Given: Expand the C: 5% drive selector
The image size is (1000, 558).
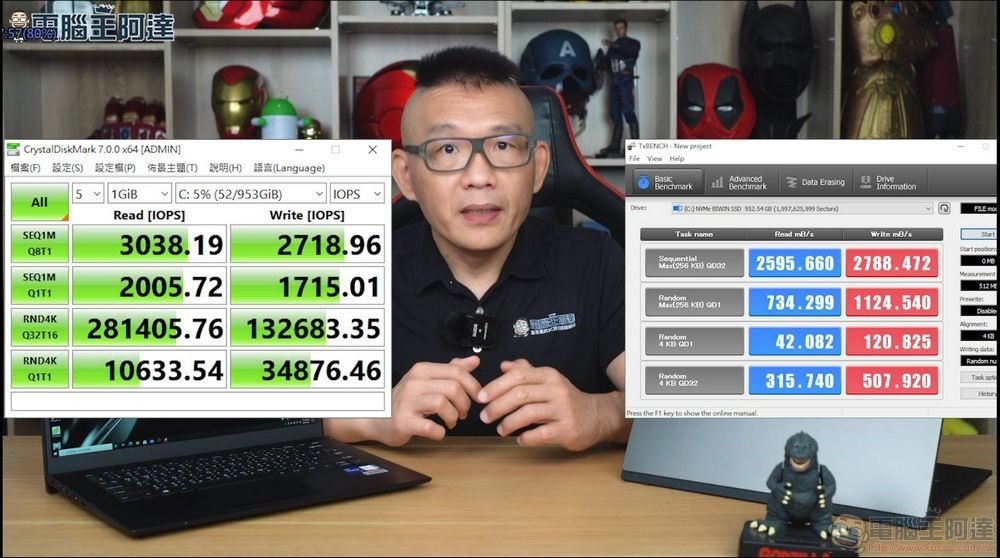Looking at the screenshot, I should tap(250, 193).
